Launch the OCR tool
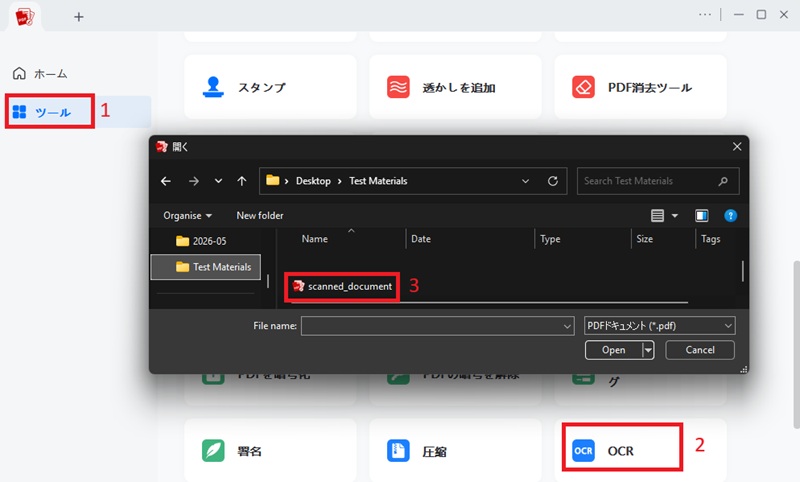Screen dimensions: 800x482 point(640,451)
